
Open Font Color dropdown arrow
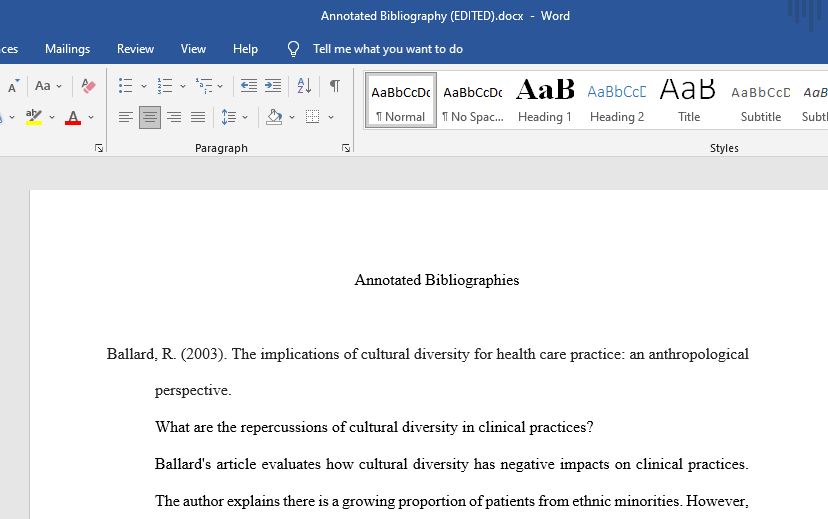click(91, 117)
